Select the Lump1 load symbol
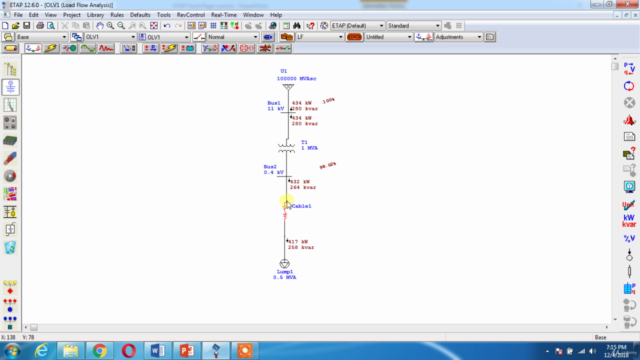The height and width of the screenshot is (360, 640). pos(284,264)
